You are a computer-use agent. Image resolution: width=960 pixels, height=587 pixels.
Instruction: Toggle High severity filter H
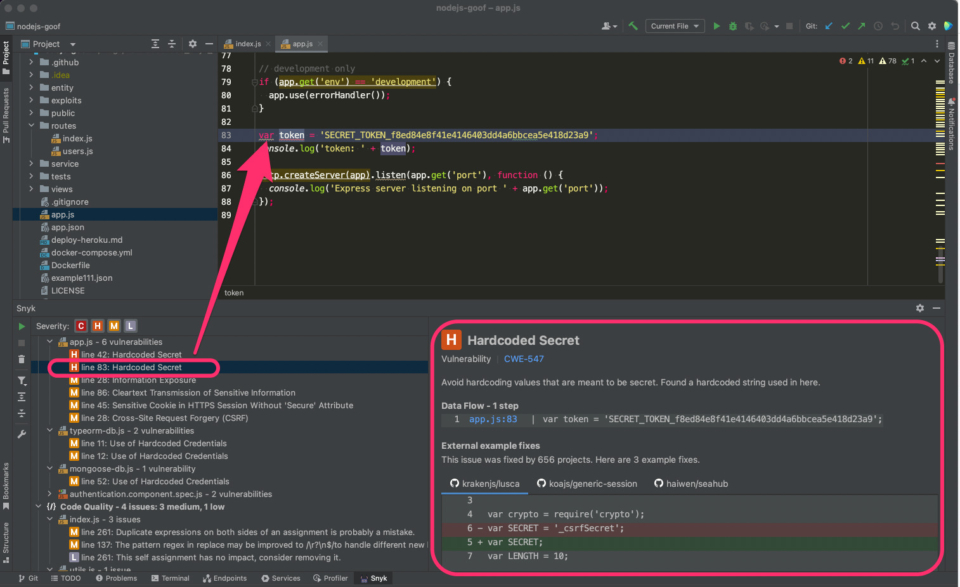point(97,326)
